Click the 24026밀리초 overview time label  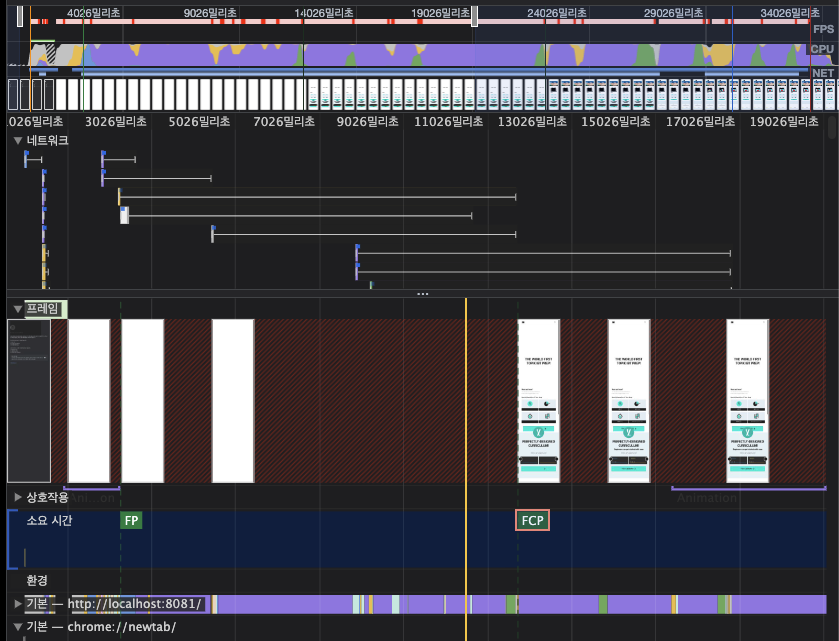556,13
